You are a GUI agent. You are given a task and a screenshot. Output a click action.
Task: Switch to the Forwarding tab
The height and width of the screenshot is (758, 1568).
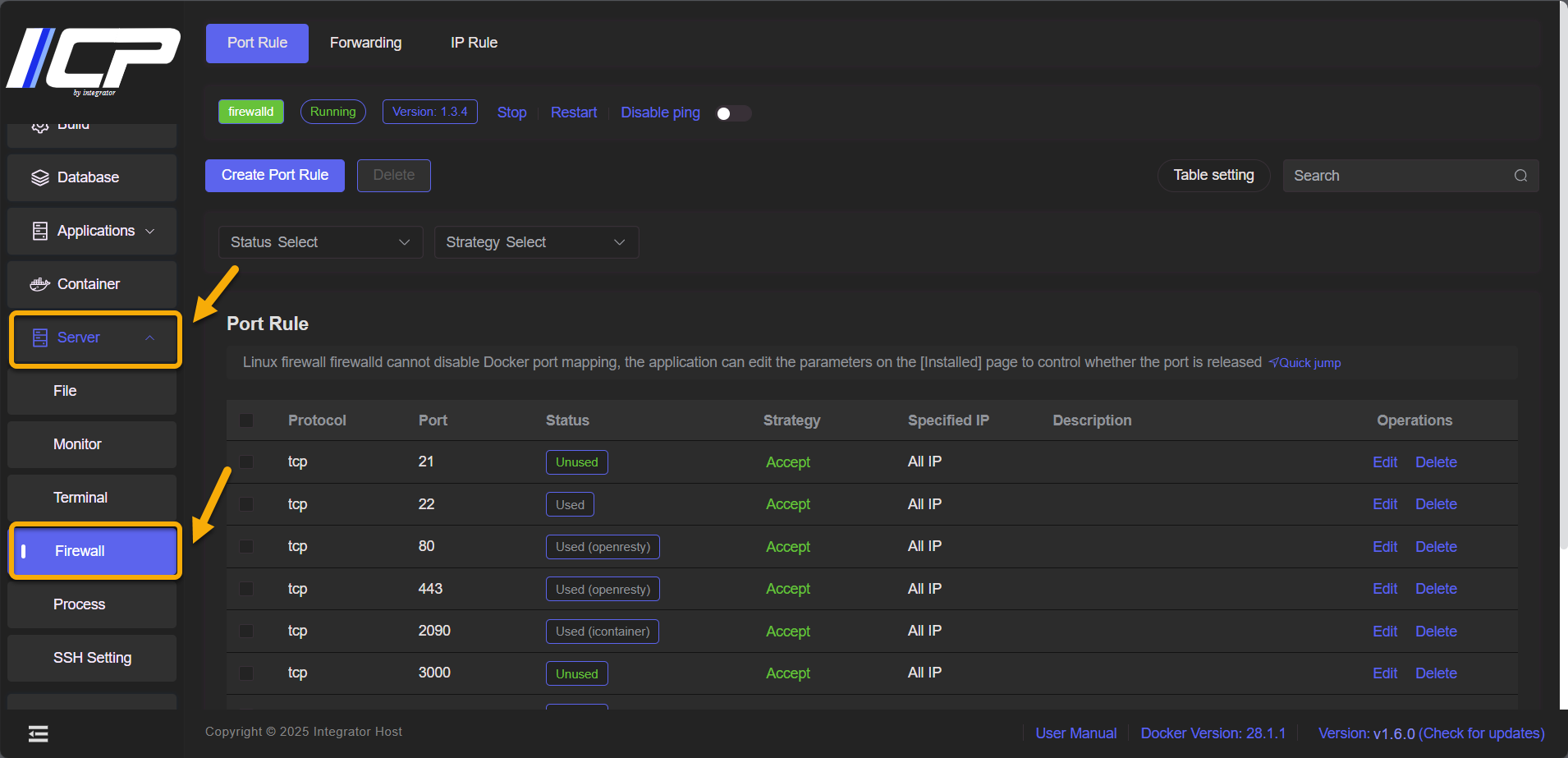(365, 44)
